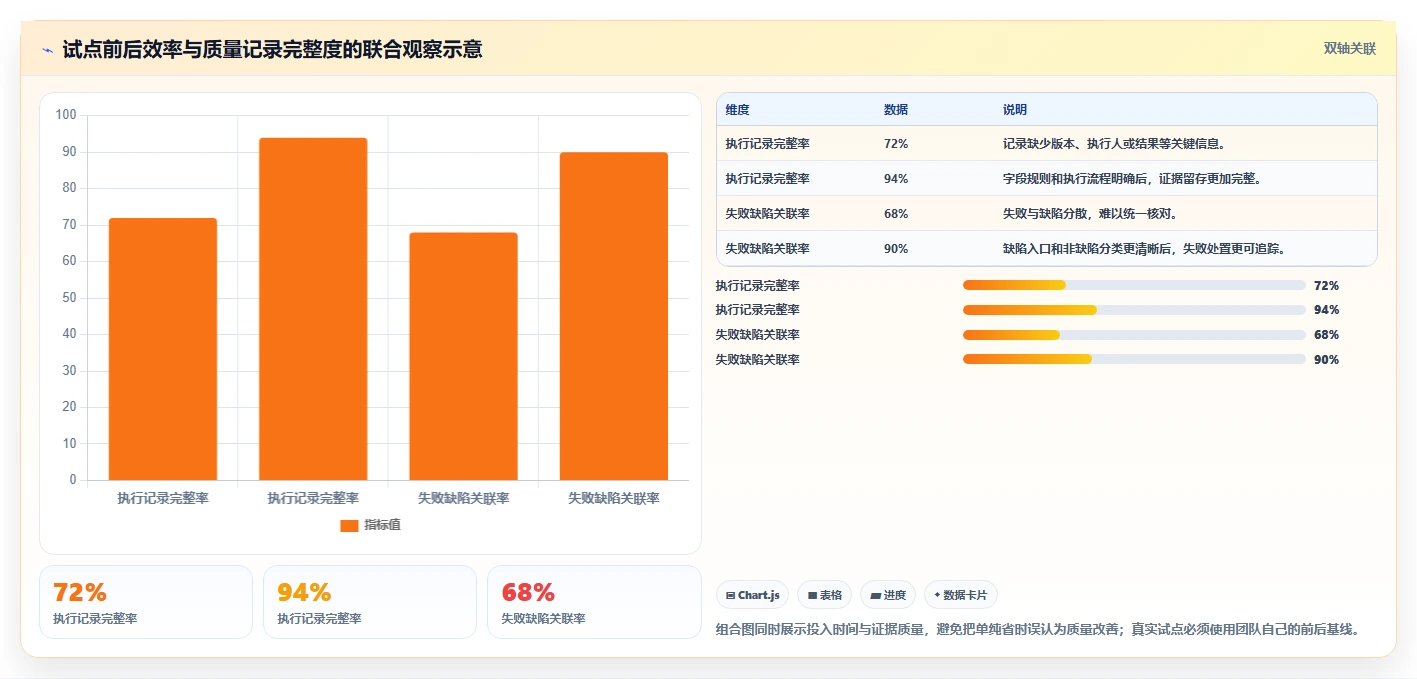Open the large 72% stat card
Viewport: 1417px width, 679px height.
click(x=146, y=602)
